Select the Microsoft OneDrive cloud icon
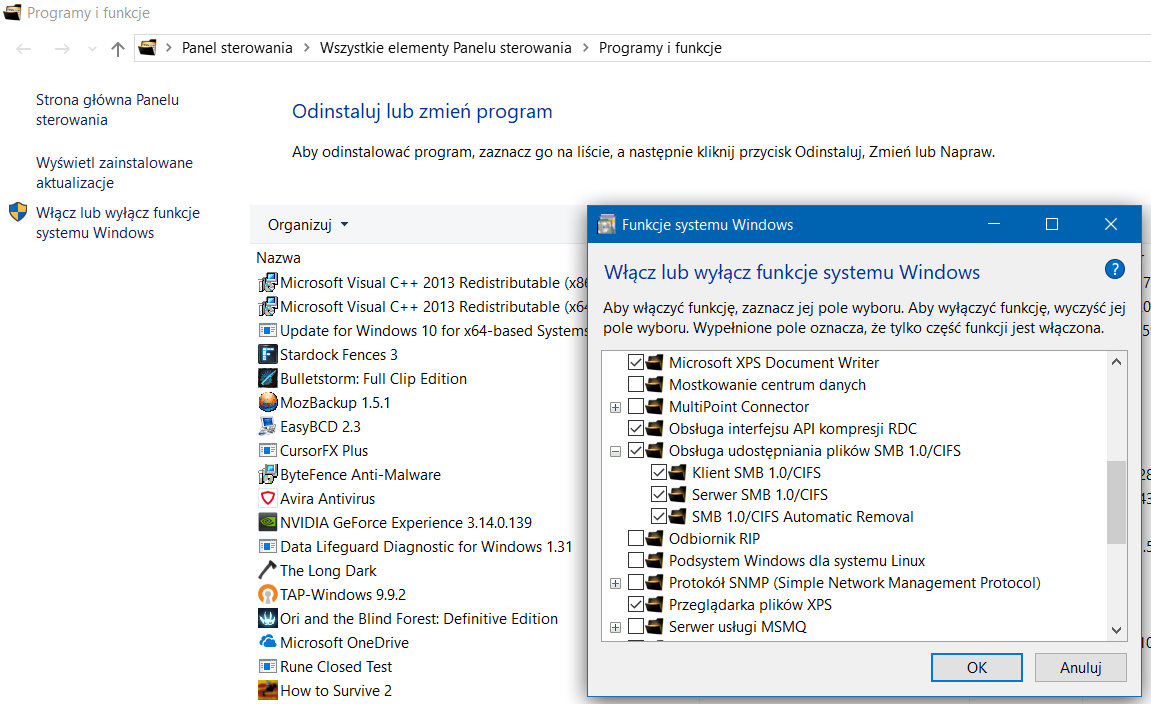The height and width of the screenshot is (704, 1151). coord(268,642)
